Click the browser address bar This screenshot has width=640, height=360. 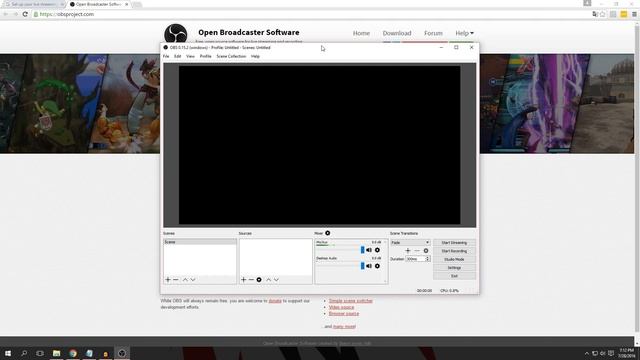click(x=310, y=14)
